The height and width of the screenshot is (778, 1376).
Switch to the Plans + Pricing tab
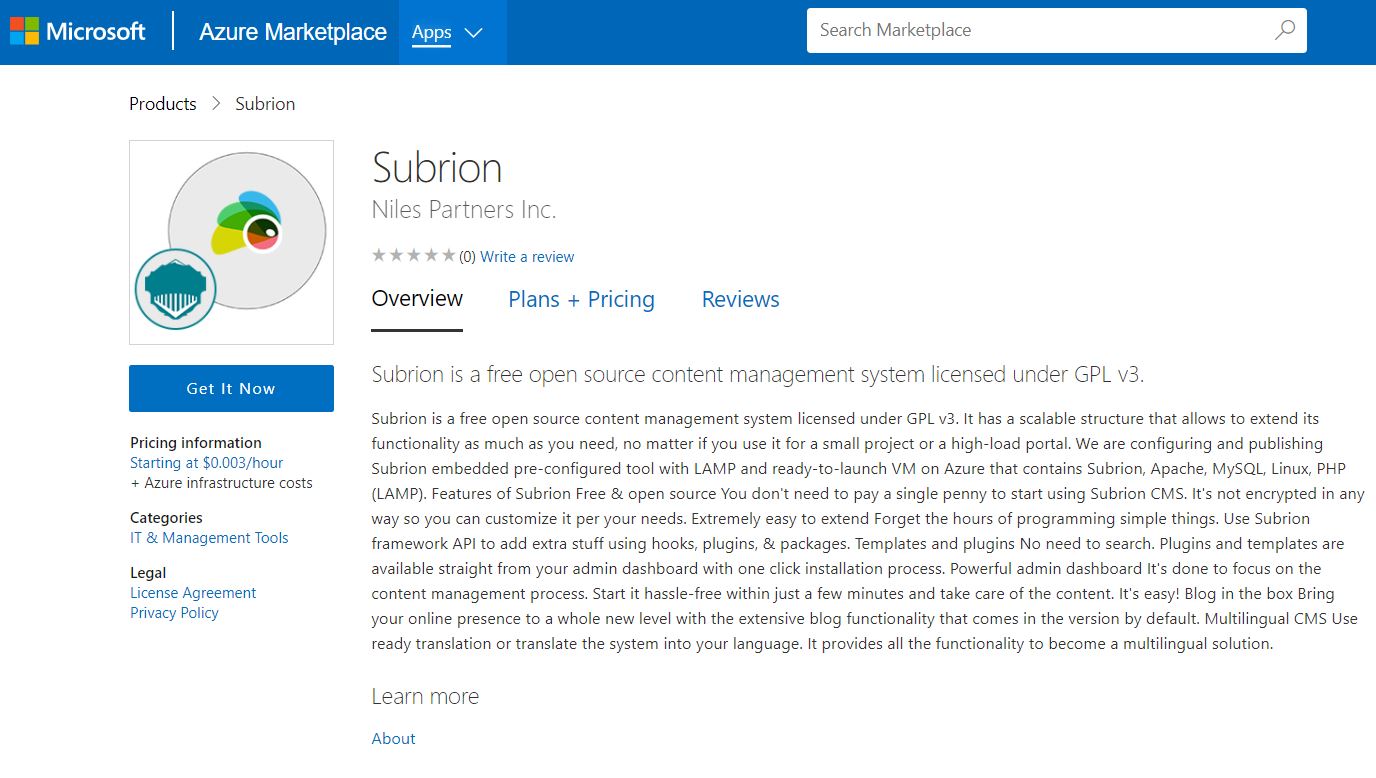pyautogui.click(x=581, y=300)
